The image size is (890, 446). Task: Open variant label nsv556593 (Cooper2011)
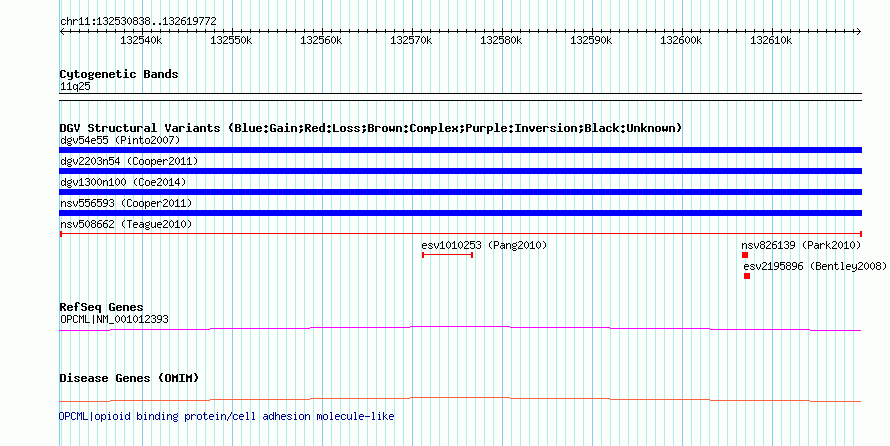coord(126,203)
